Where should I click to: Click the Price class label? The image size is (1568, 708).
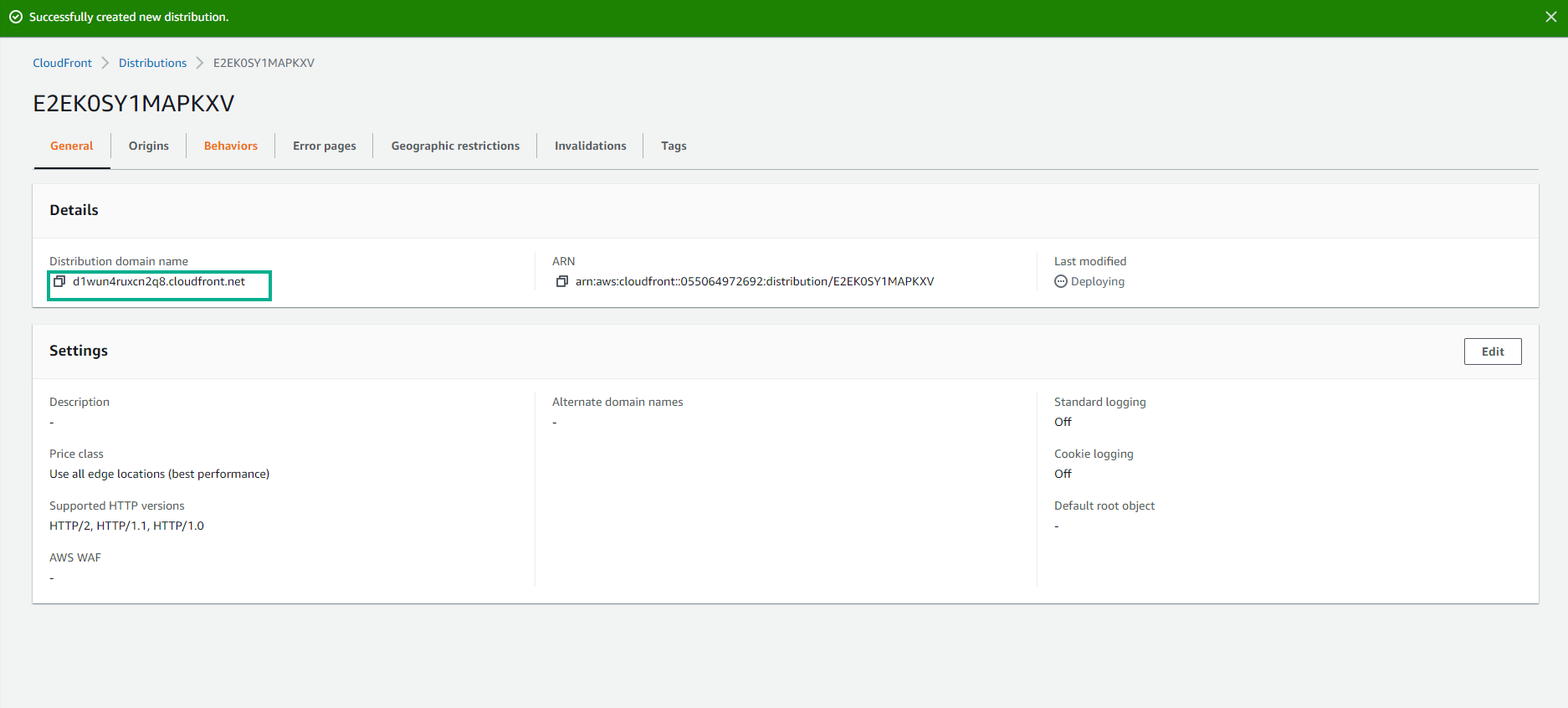76,454
